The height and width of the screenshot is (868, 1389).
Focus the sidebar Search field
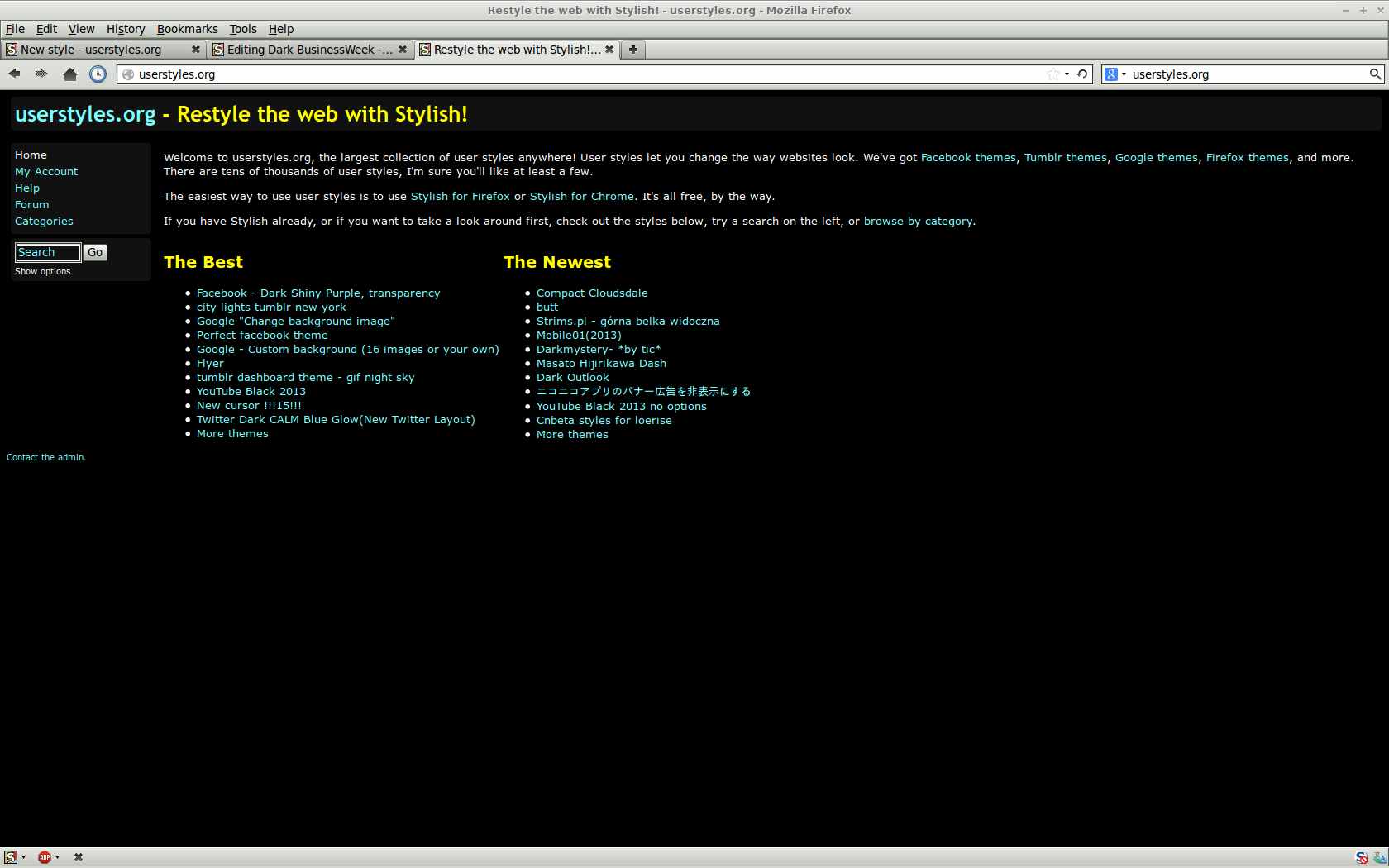48,253
